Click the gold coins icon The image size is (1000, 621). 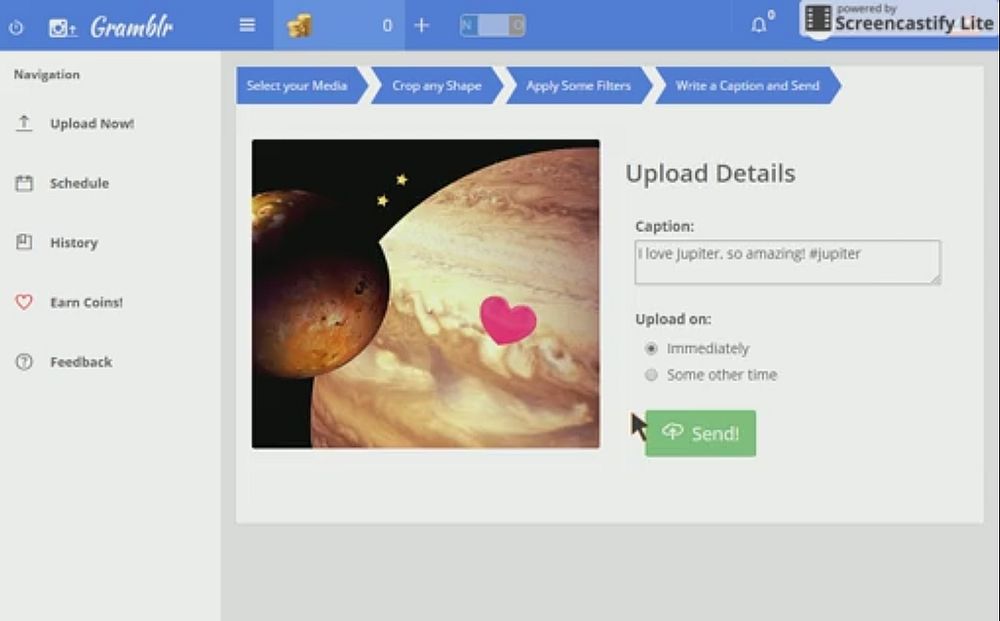pos(299,26)
